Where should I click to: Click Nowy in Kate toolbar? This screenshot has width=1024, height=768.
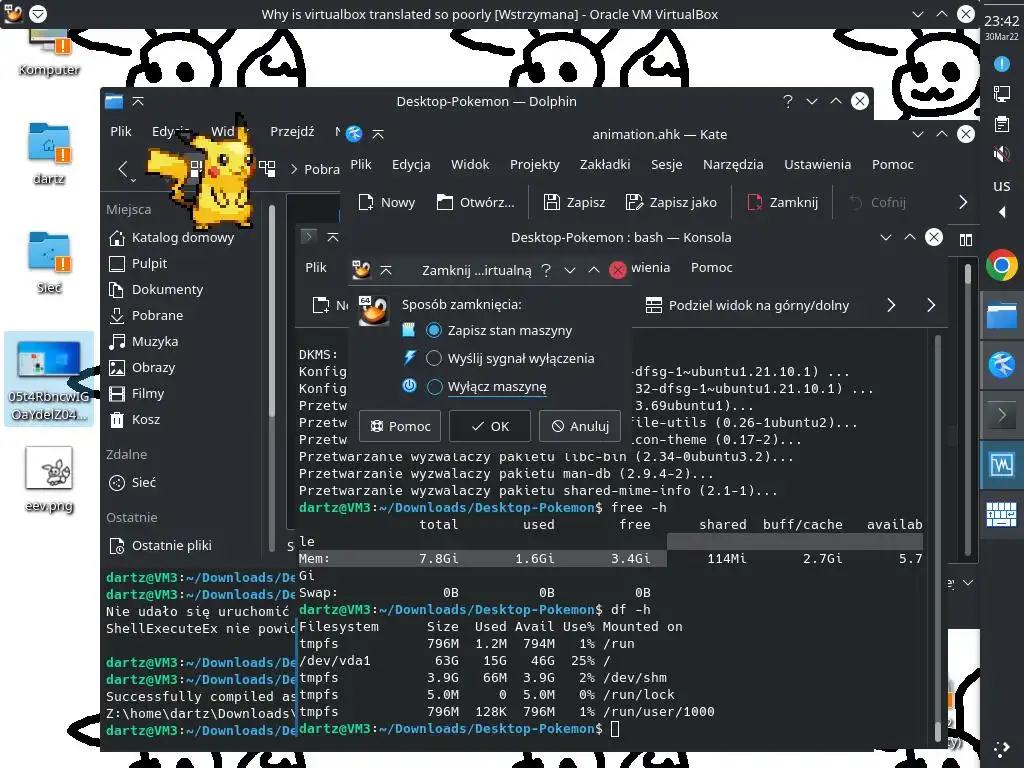coord(387,202)
